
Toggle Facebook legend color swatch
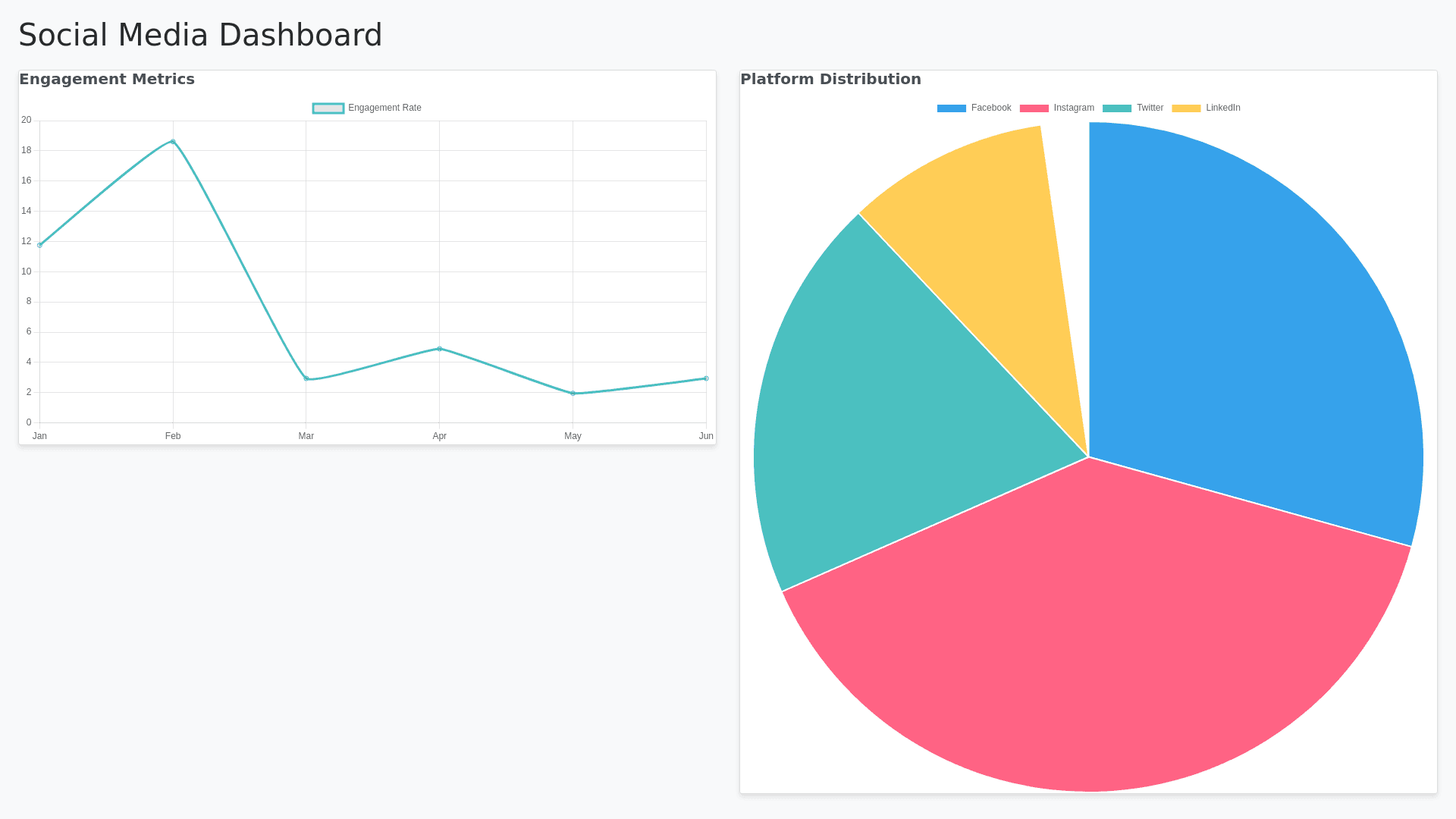coord(951,108)
